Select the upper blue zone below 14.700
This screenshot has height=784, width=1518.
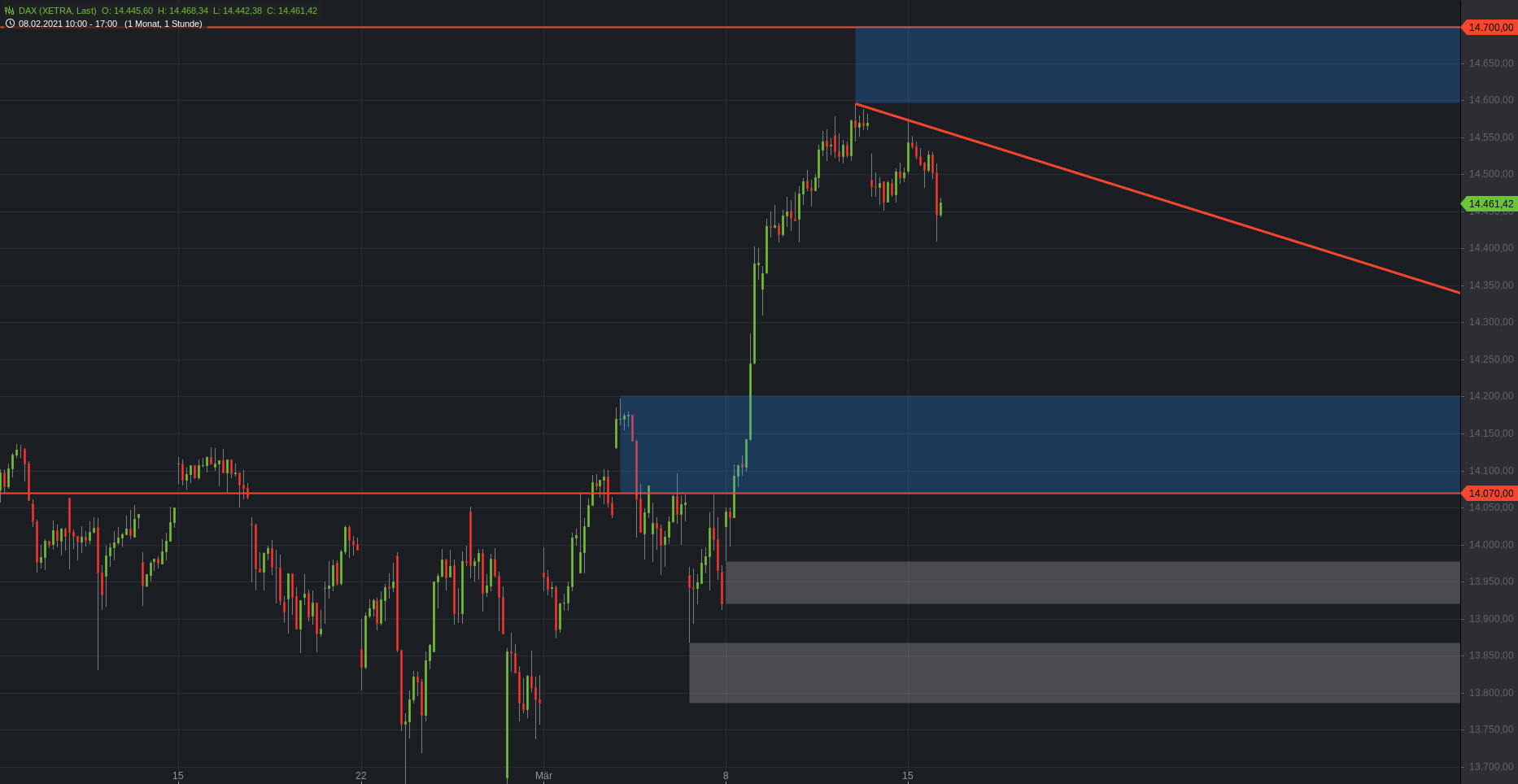click(x=1155, y=65)
